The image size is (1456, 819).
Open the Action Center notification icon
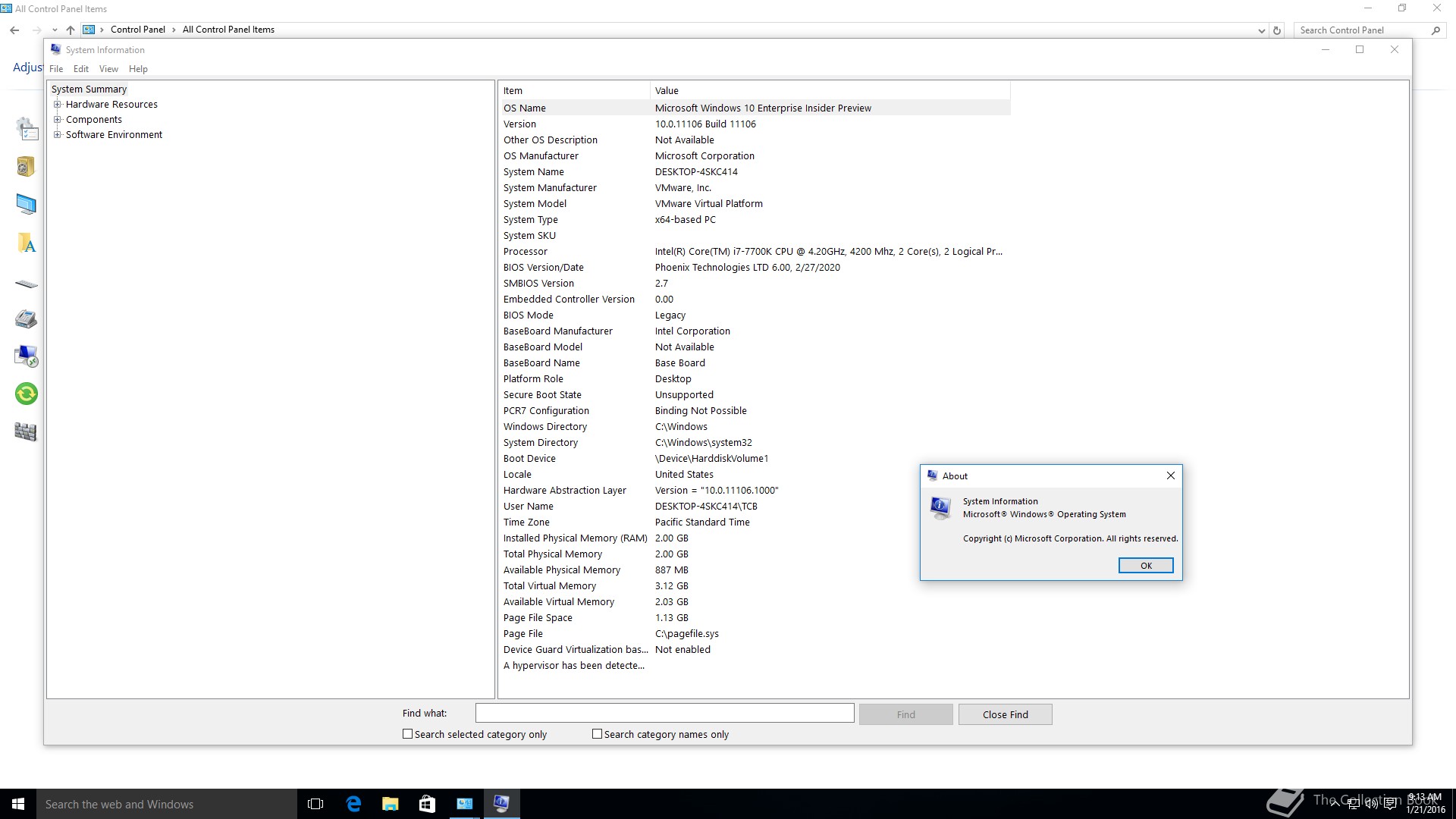click(x=1391, y=805)
